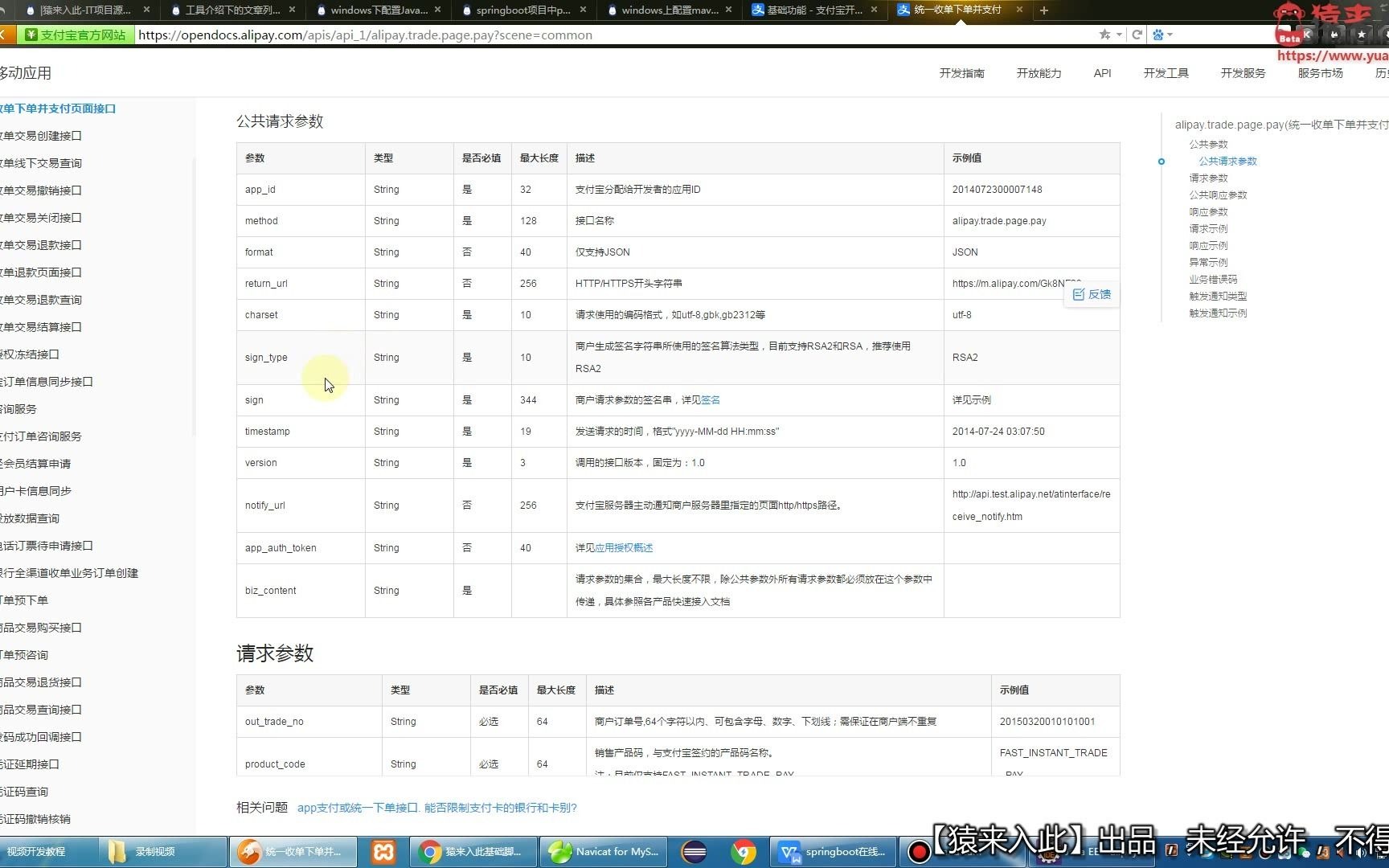Select 单退款页面接口 in left sidebar
The image size is (1389, 868).
(x=41, y=272)
